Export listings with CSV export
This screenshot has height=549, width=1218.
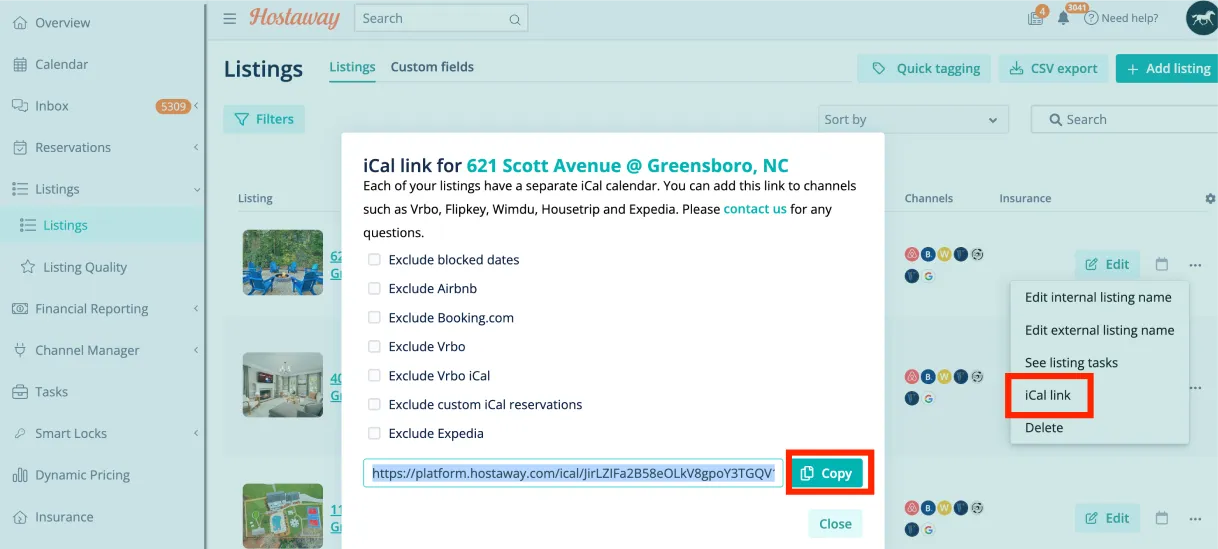click(1052, 68)
